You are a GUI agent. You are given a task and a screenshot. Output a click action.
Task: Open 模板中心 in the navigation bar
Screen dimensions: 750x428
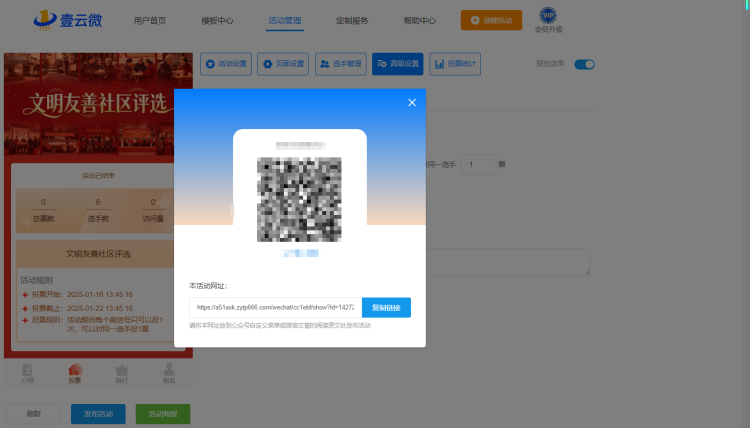click(217, 21)
